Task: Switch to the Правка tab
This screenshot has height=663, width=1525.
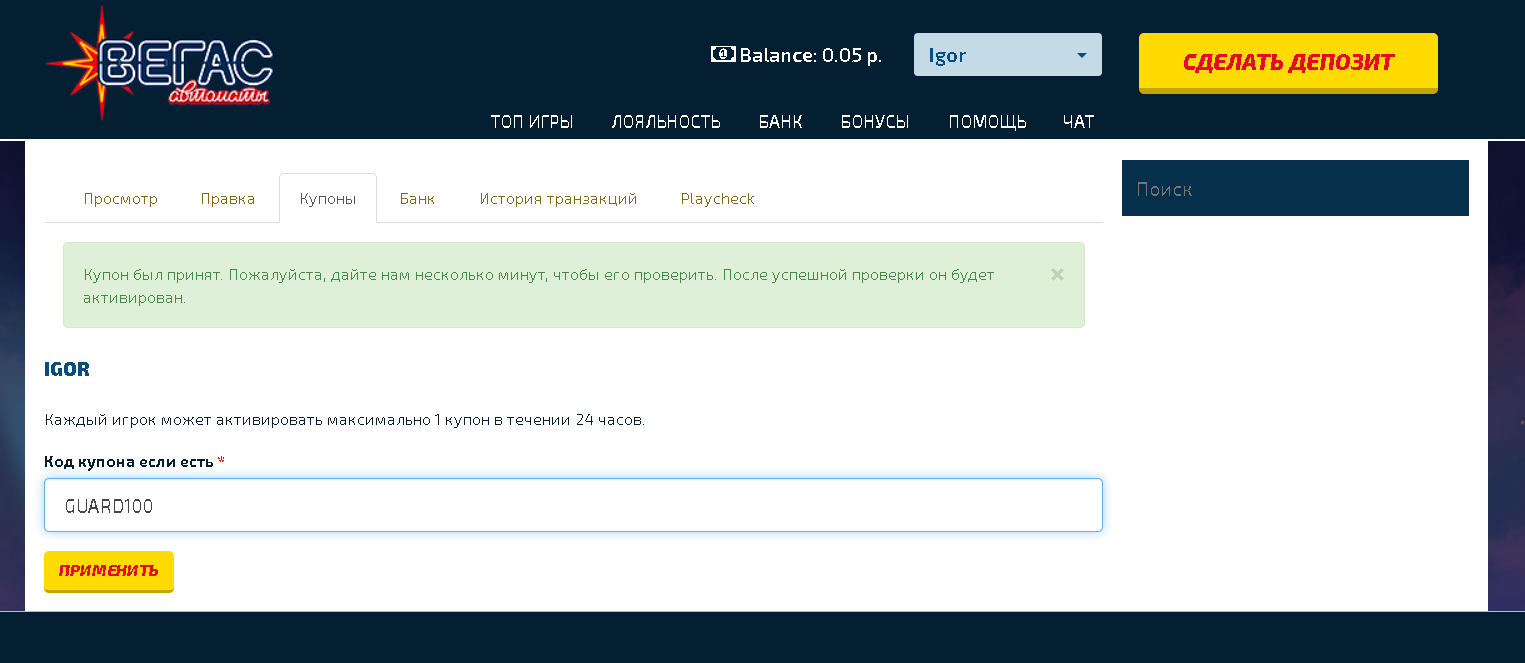Action: [227, 199]
